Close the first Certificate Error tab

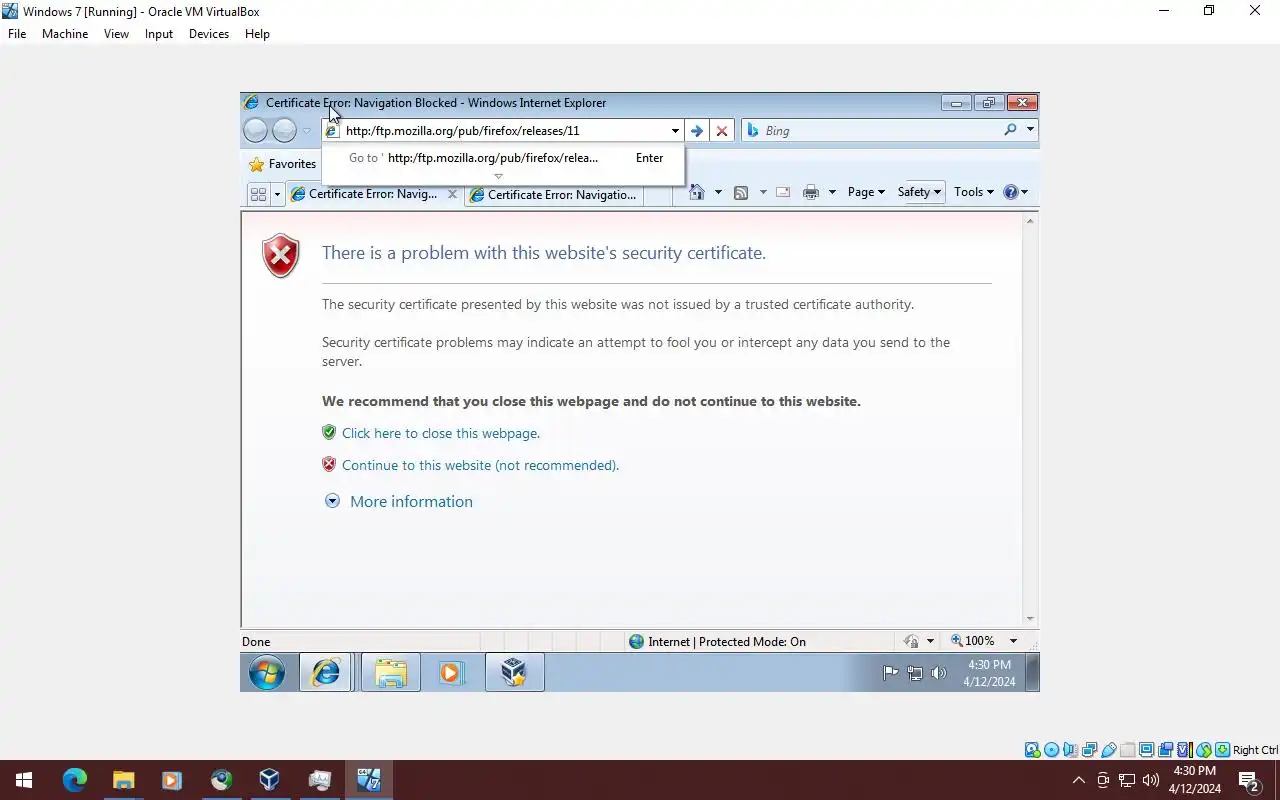tap(452, 194)
